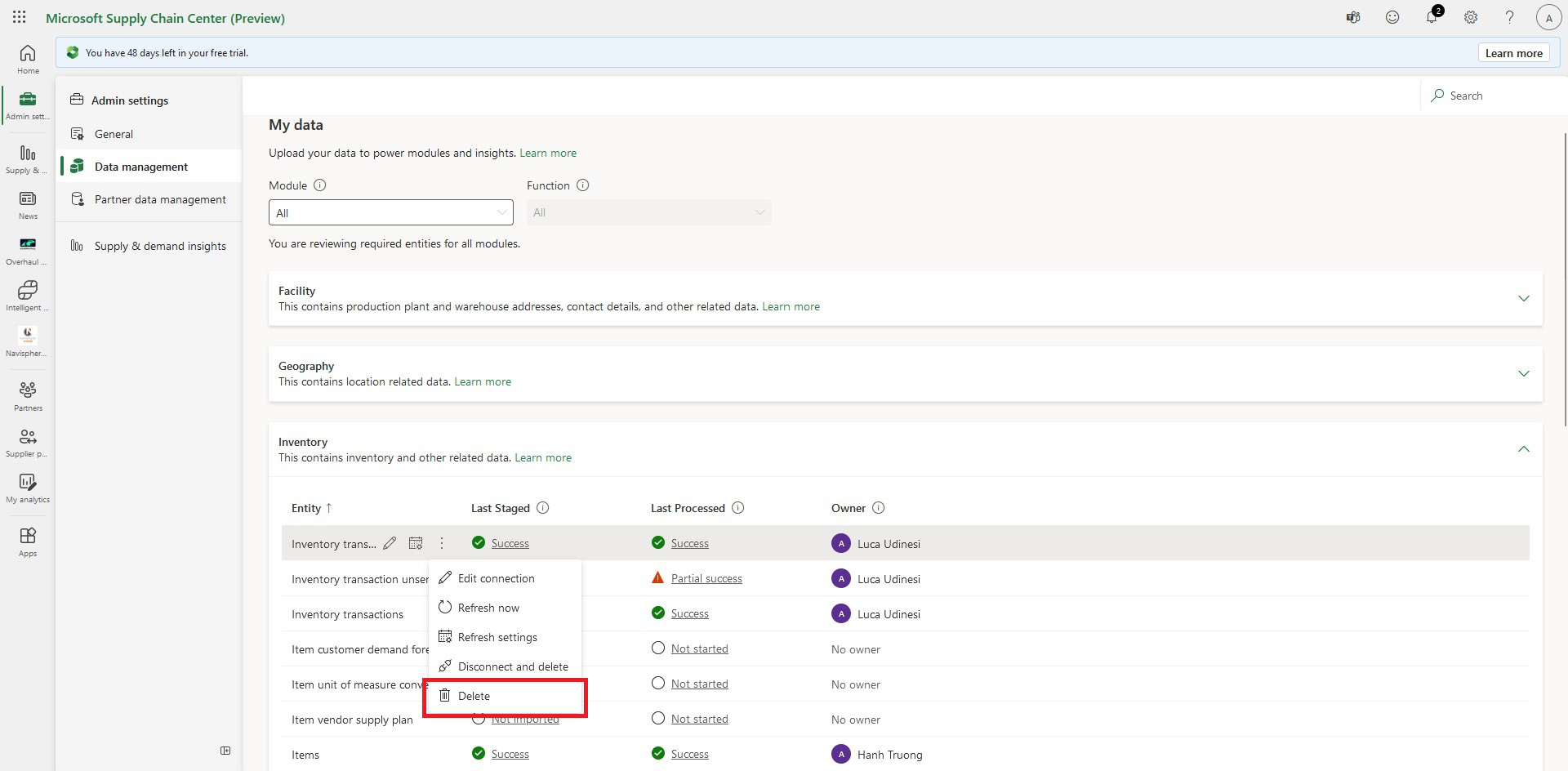Image resolution: width=1568 pixels, height=771 pixels.
Task: Open Overhaul app in left rail
Action: [x=28, y=251]
